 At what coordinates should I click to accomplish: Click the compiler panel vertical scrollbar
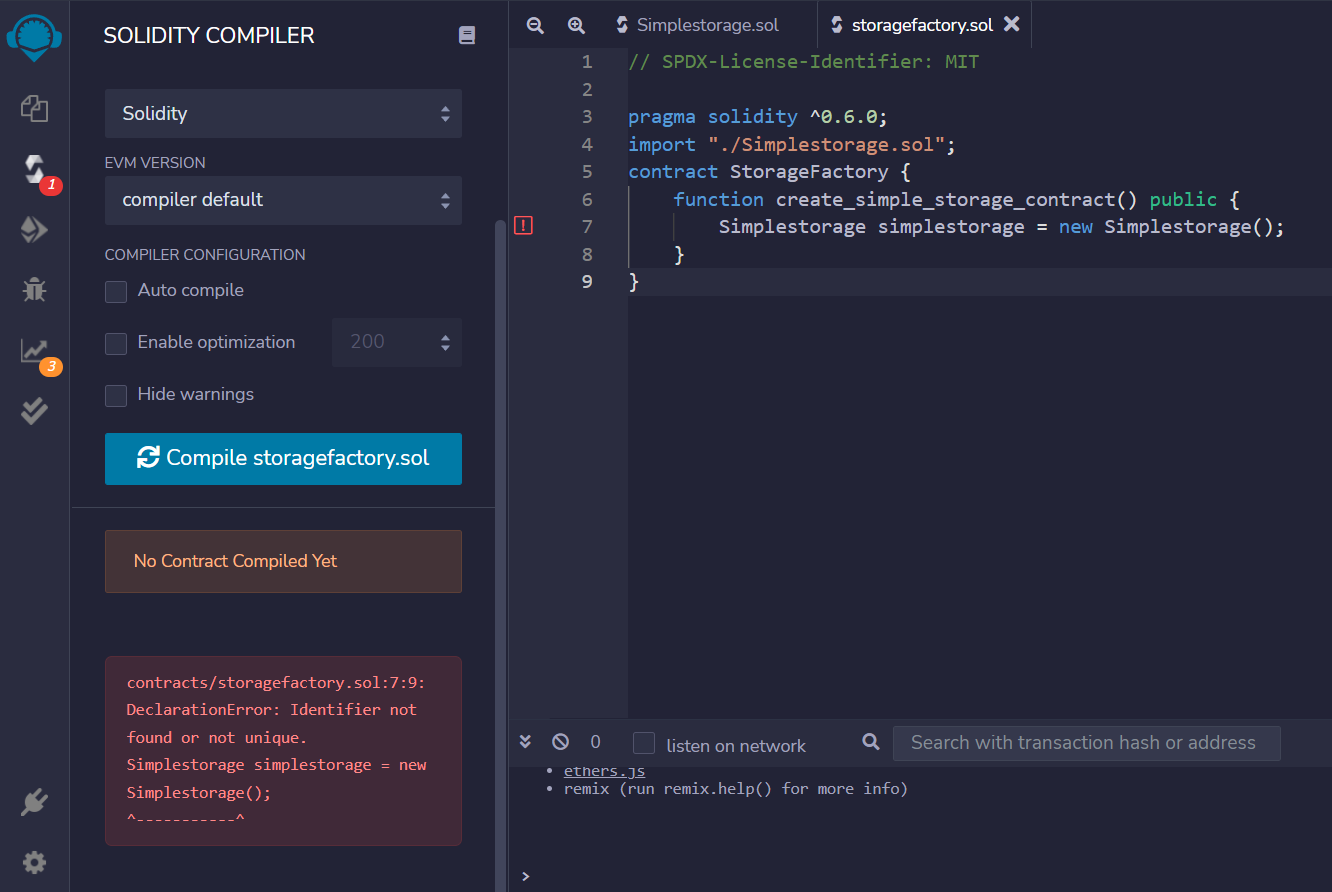(500, 556)
